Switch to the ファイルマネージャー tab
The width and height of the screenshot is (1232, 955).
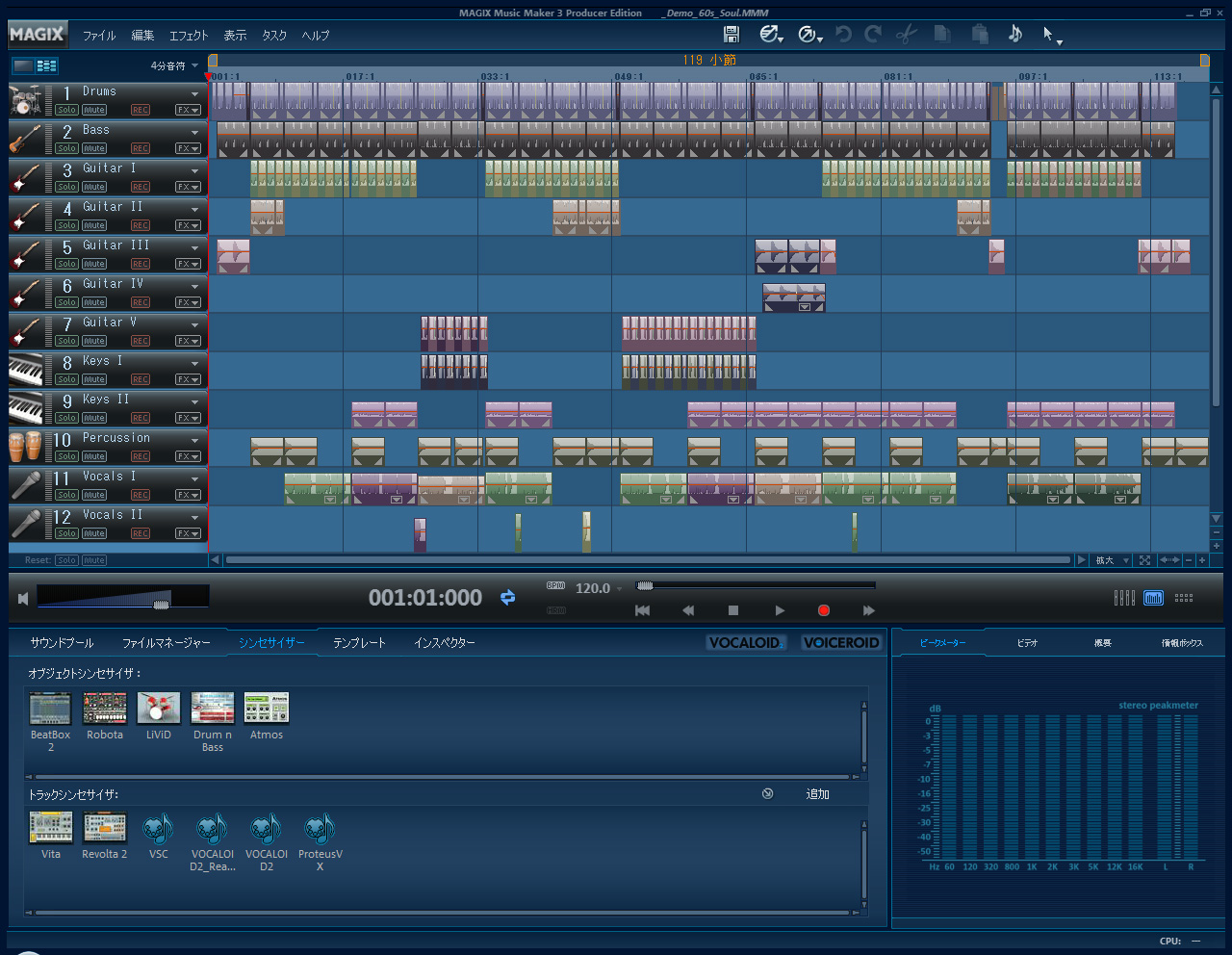pos(166,643)
